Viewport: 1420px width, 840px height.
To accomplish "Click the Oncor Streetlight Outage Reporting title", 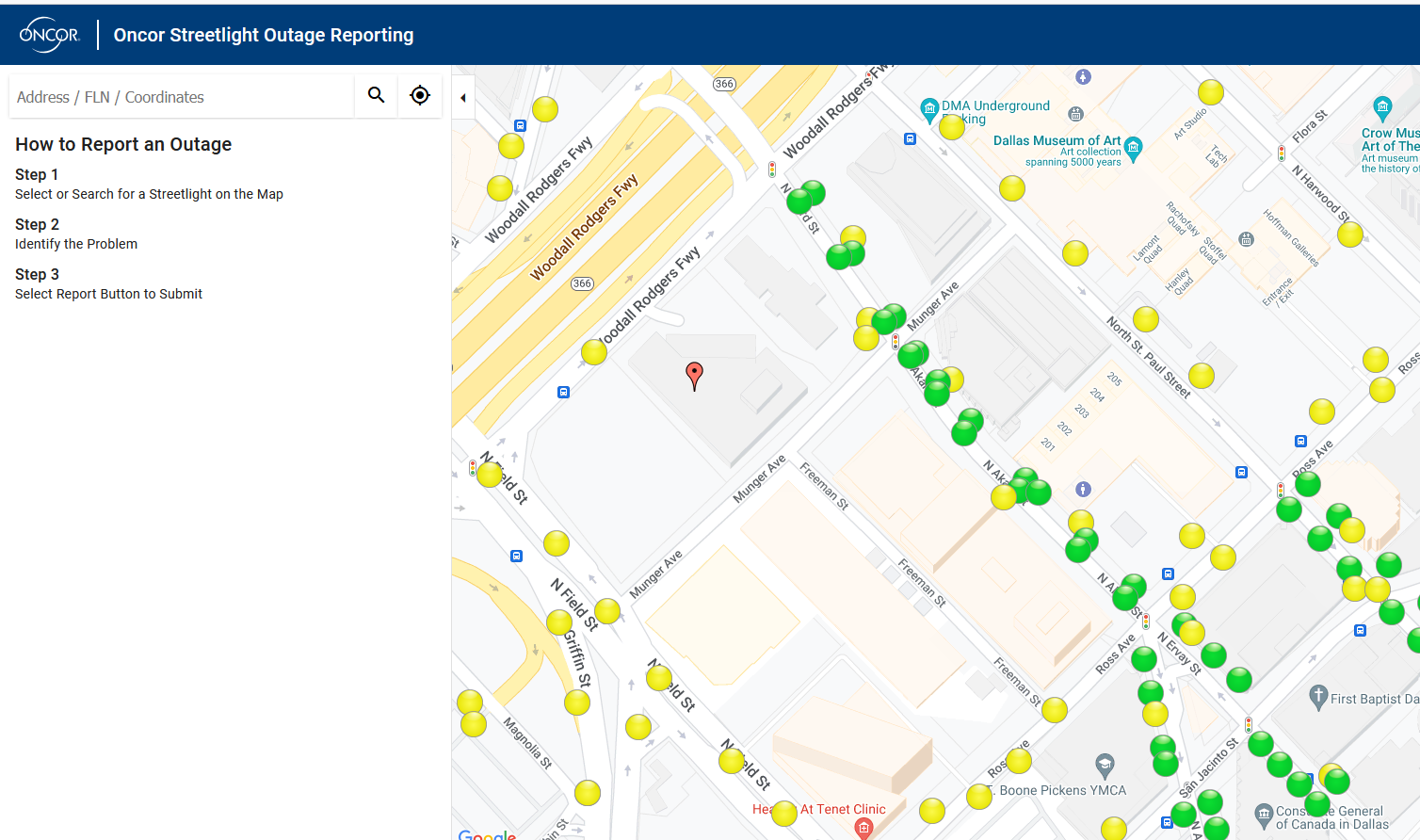I will tap(264, 35).
